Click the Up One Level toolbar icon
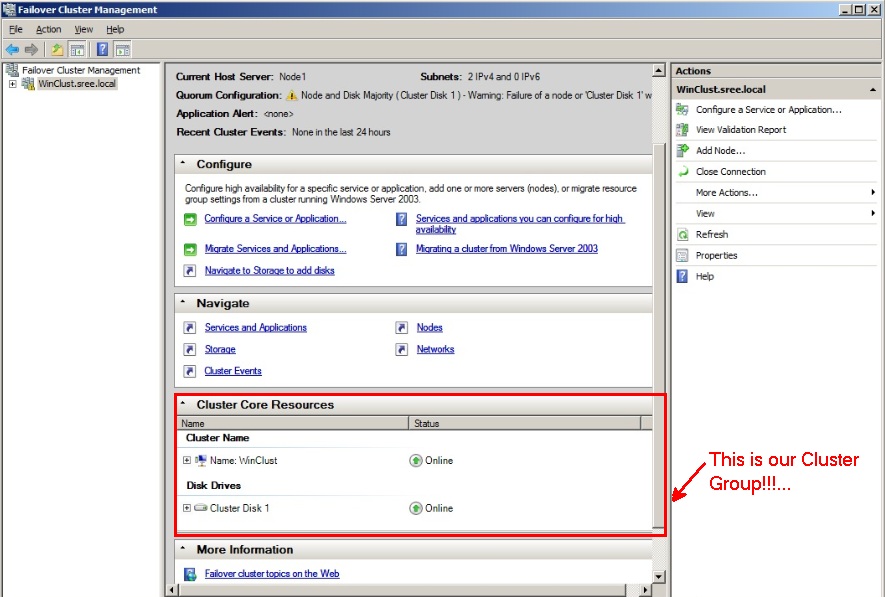This screenshot has height=597, width=885. [57, 49]
